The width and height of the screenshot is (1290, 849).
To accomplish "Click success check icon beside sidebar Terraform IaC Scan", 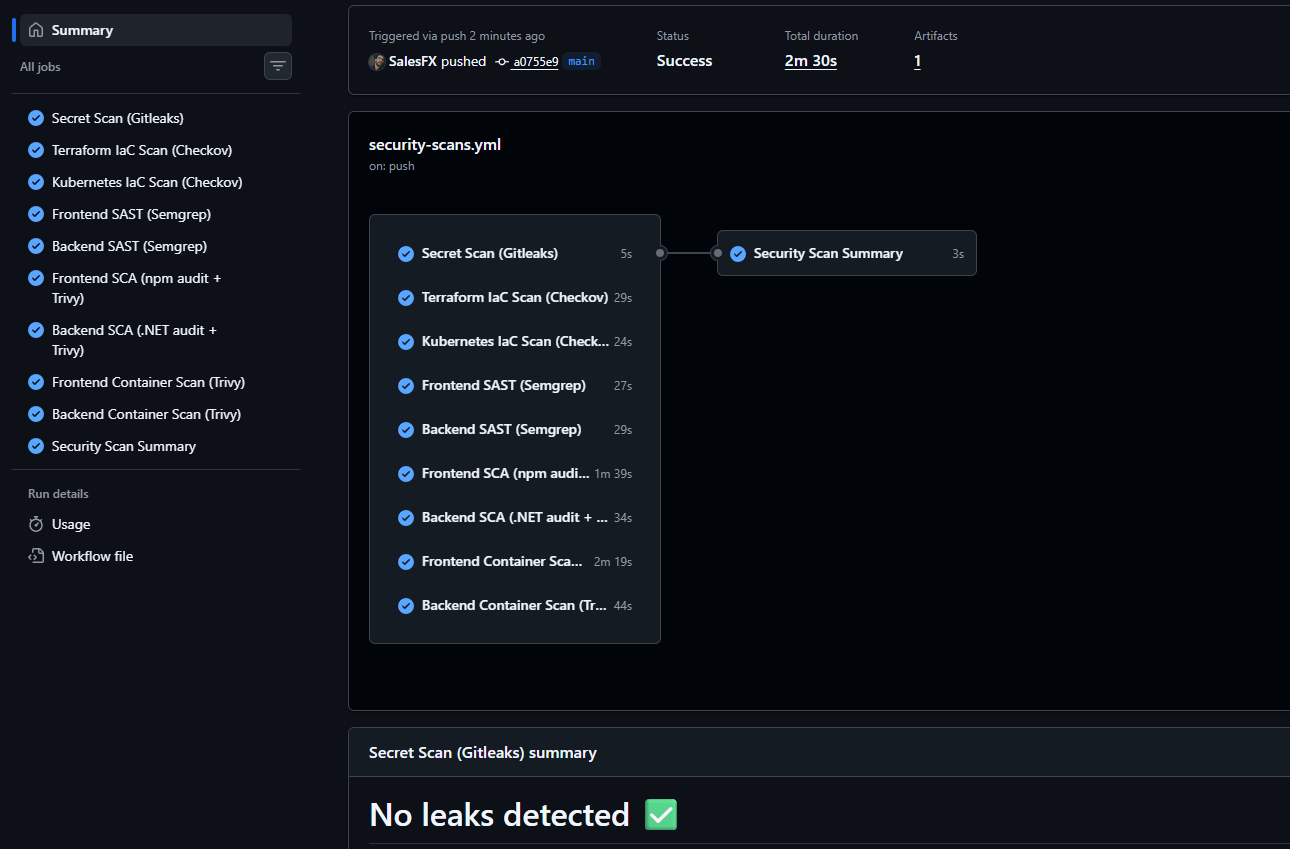I will [x=36, y=150].
